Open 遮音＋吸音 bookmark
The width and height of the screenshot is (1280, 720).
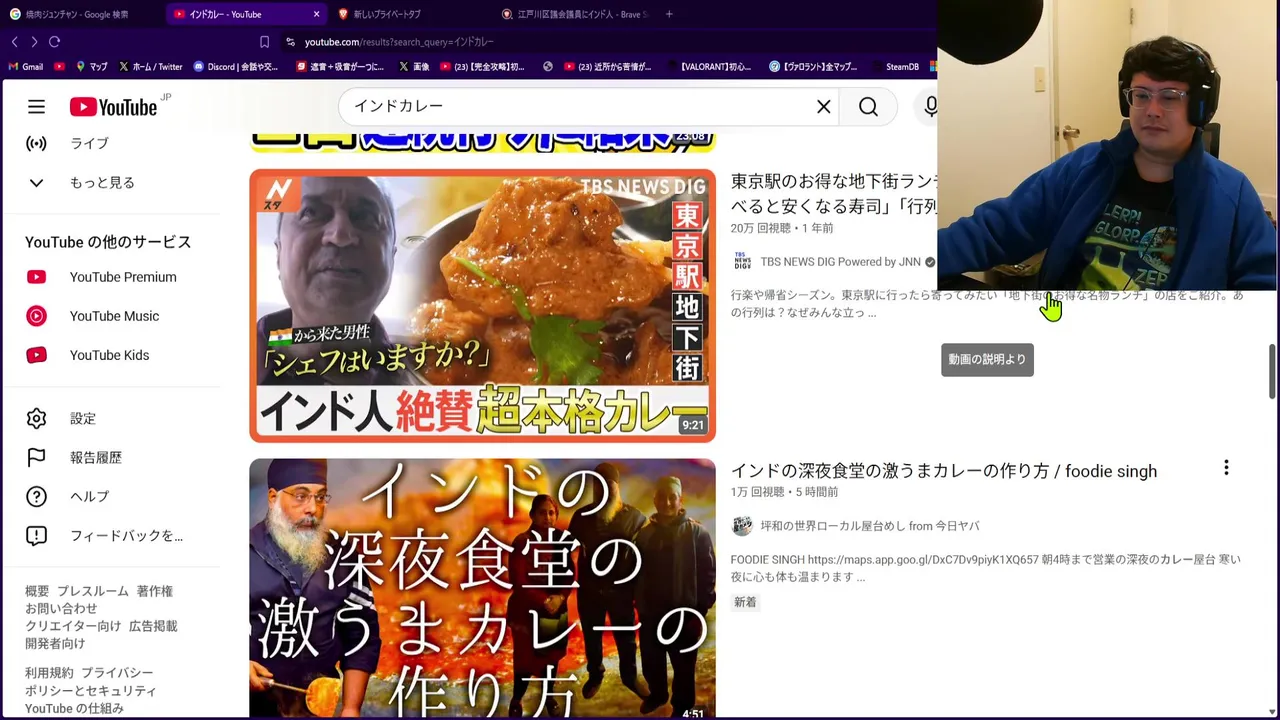click(340, 67)
